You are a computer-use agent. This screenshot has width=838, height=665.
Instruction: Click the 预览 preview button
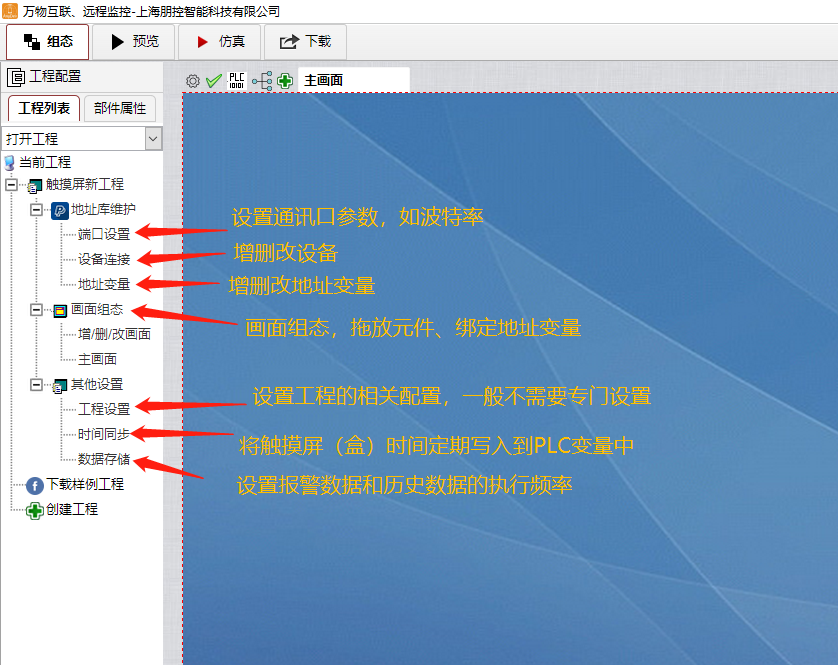tap(133, 42)
